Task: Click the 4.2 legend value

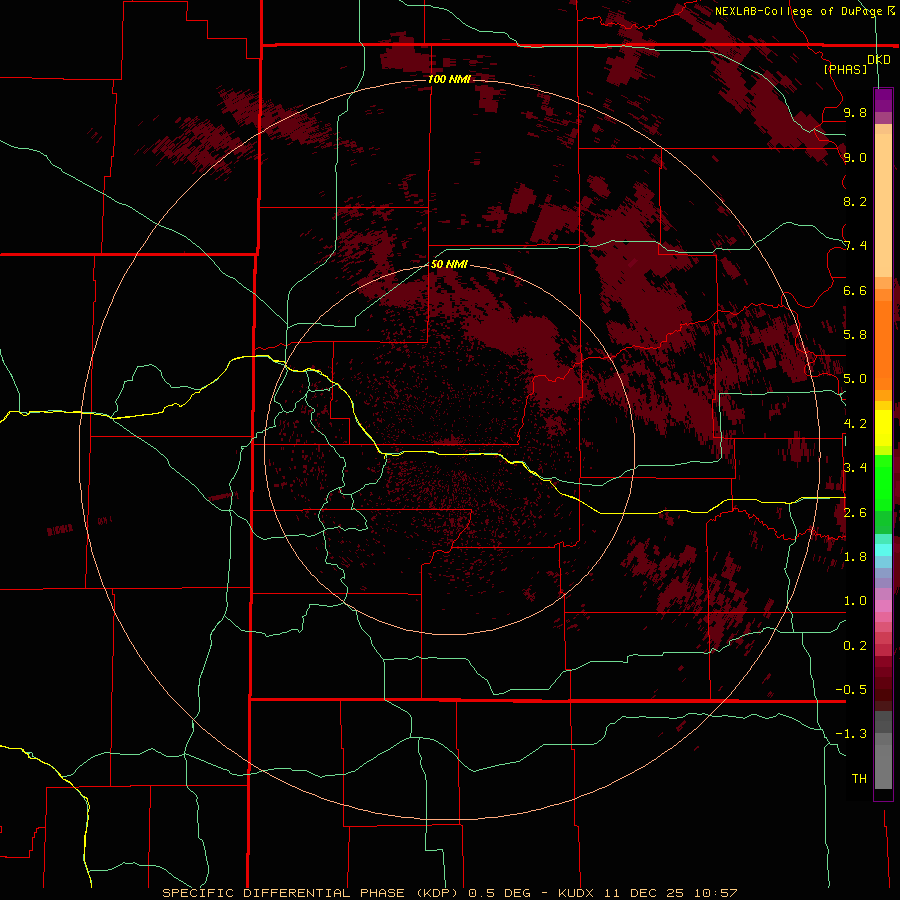Action: [x=855, y=424]
